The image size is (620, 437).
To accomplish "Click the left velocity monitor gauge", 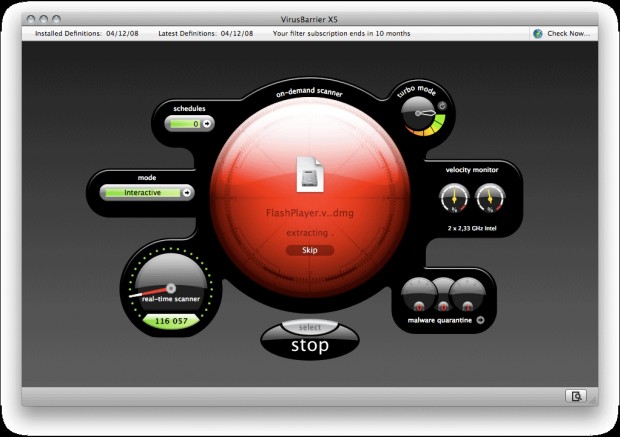I will point(453,201).
